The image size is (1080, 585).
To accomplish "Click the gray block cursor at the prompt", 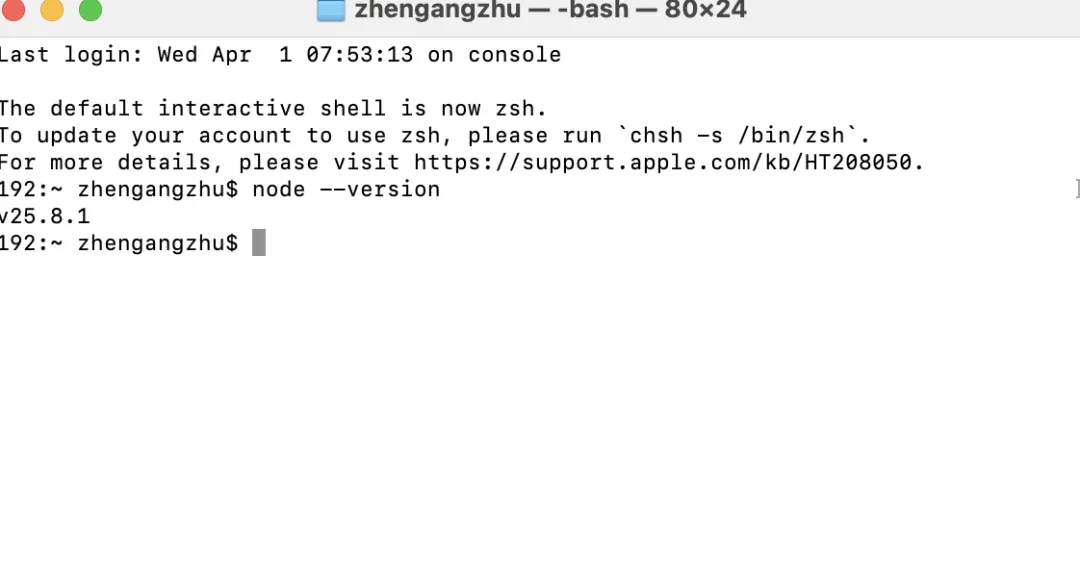I will (258, 243).
